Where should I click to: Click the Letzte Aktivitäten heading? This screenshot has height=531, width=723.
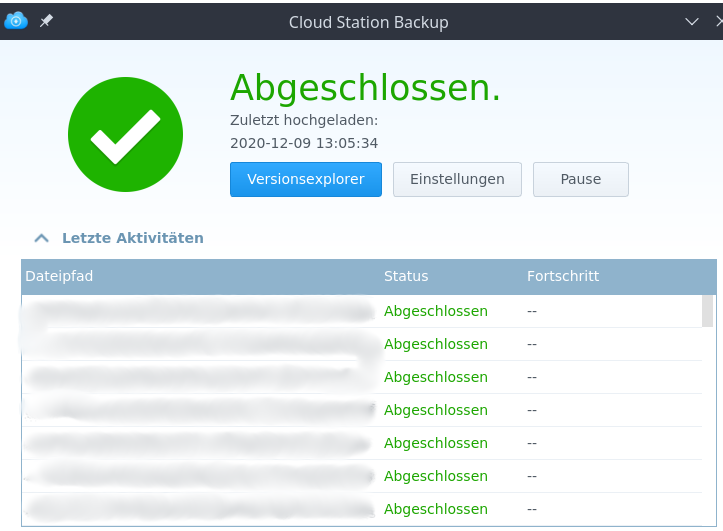[133, 238]
